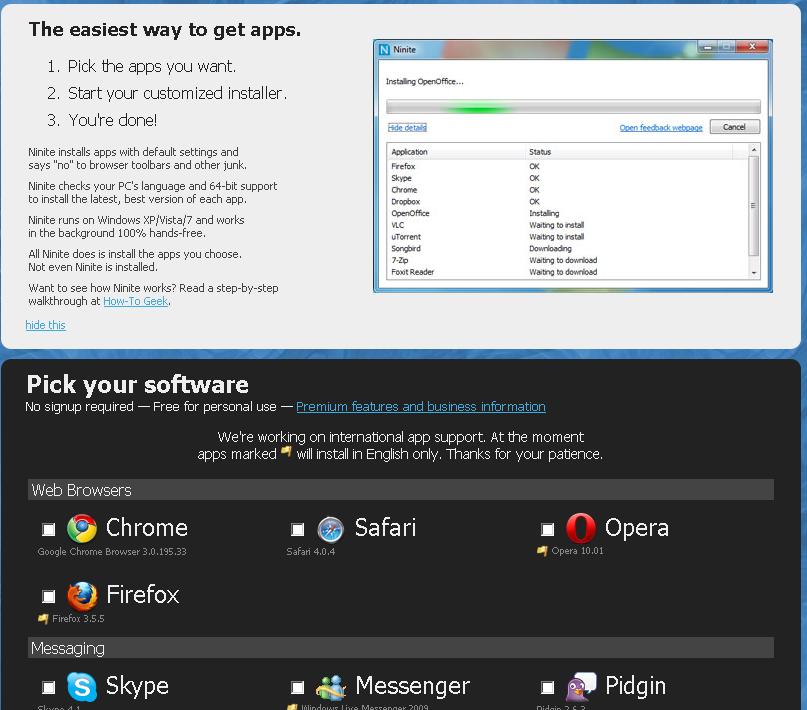The image size is (807, 710).
Task: Select the Skype row in the install list
Action: [568, 178]
